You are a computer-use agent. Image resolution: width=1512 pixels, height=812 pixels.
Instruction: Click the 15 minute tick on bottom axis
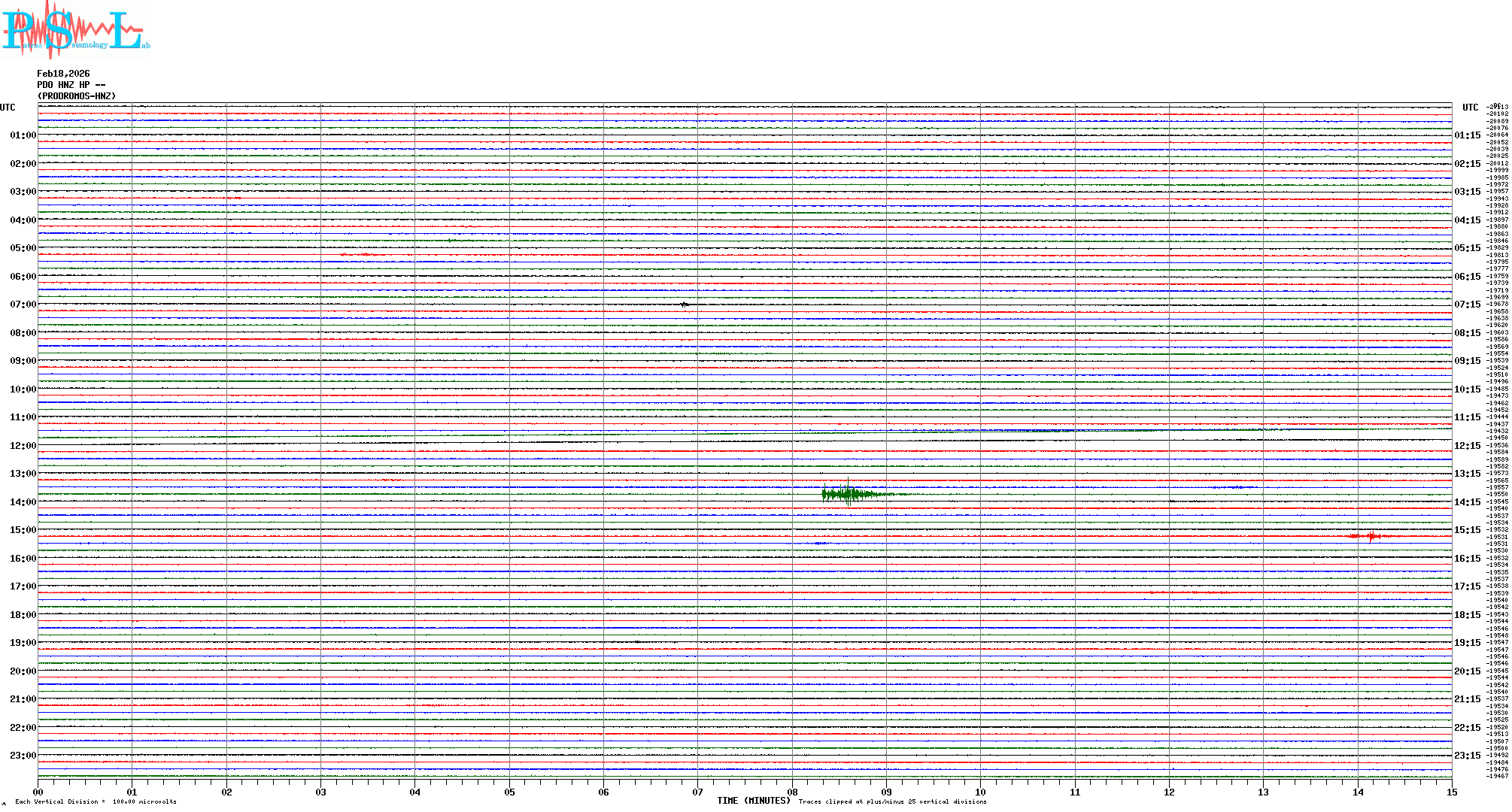point(1451,792)
